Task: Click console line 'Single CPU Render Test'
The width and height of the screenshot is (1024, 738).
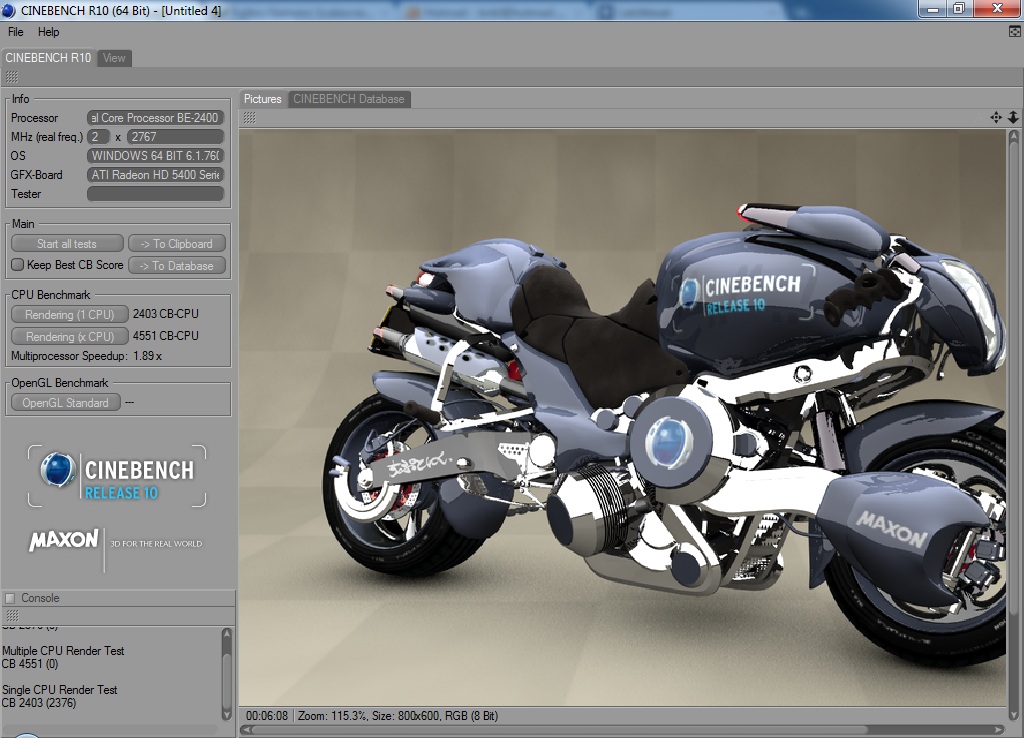Action: 59,690
